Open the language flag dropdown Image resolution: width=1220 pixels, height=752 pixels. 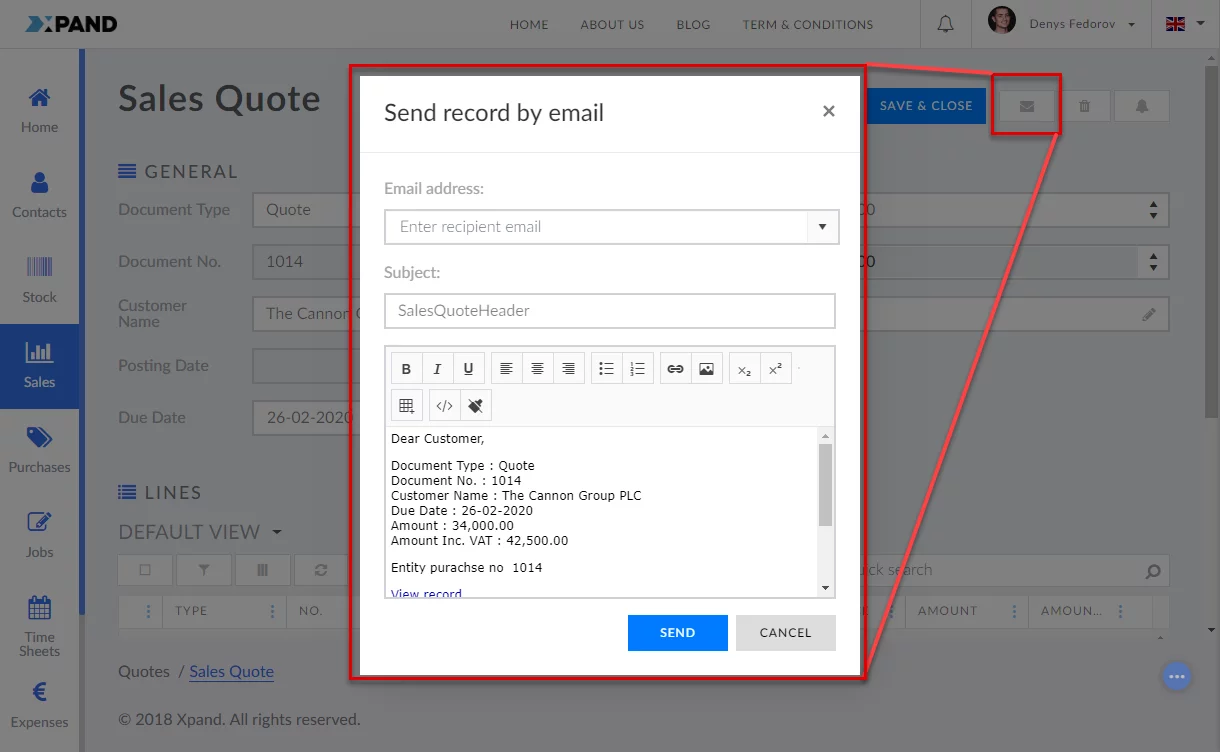click(1185, 24)
